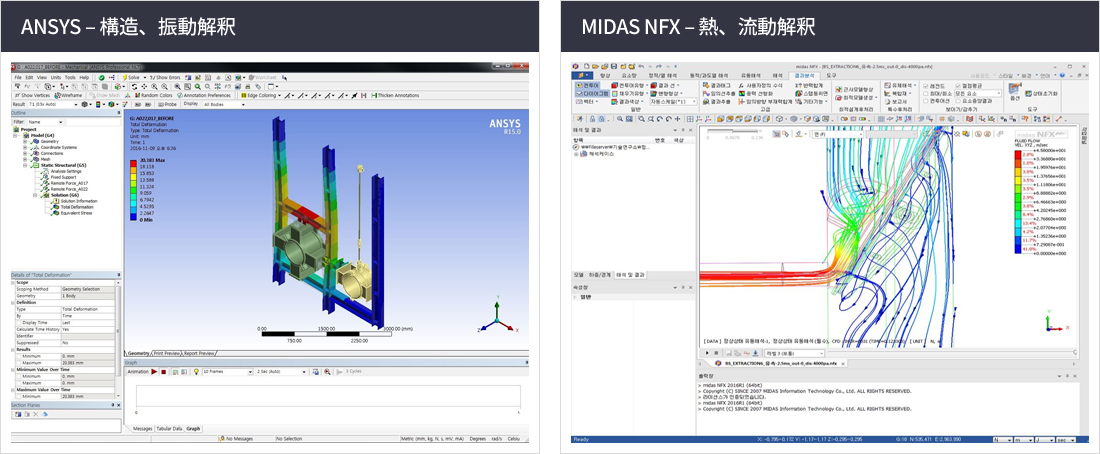Click No Messages in ANSYS status bar
Viewport: 1100px width, 454px height.
(x=236, y=439)
